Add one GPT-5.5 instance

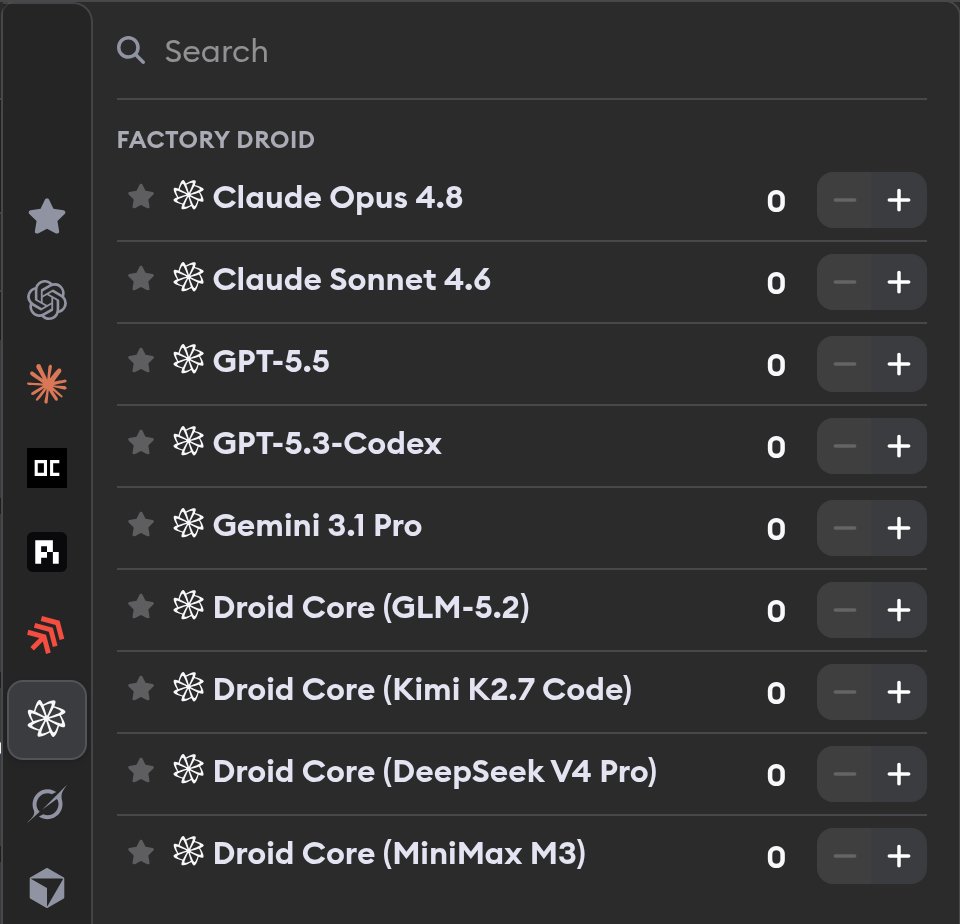pyautogui.click(x=899, y=364)
